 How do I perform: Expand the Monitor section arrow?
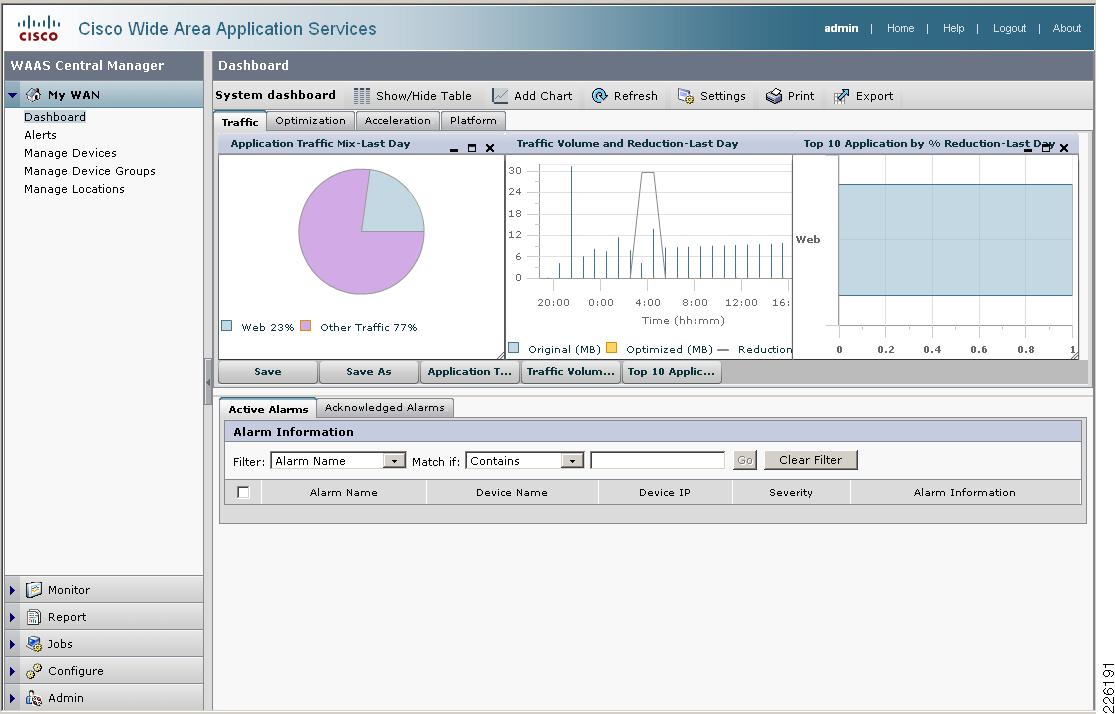click(x=12, y=590)
